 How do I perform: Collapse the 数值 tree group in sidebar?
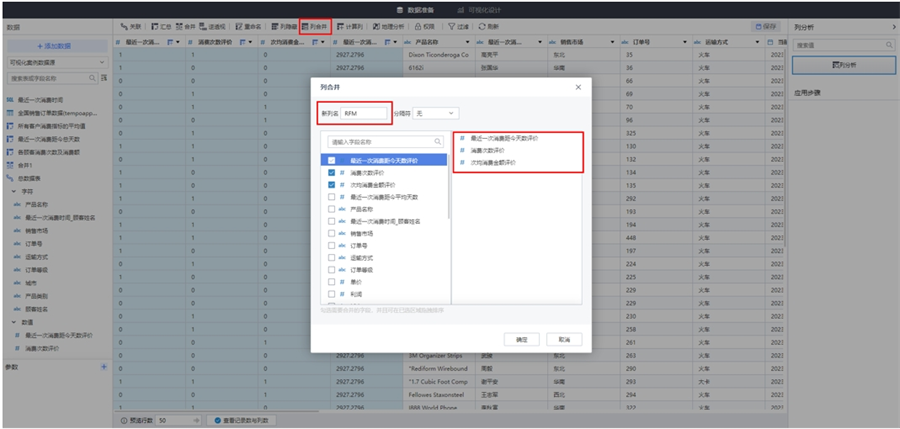click(15, 322)
